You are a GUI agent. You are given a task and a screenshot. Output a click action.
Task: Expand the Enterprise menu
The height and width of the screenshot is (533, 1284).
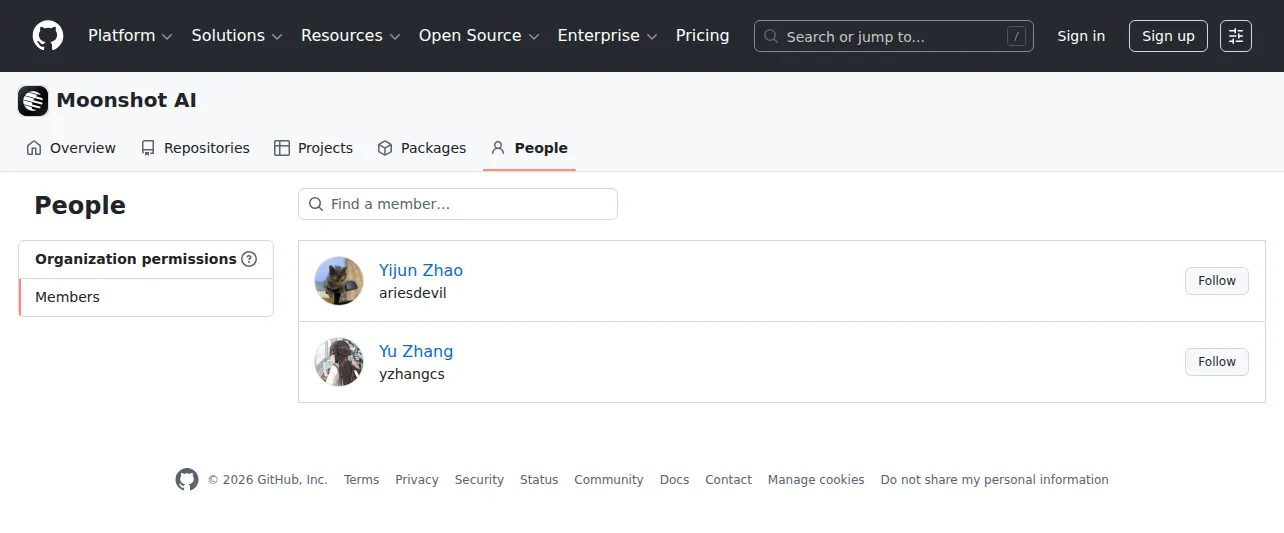coord(607,36)
